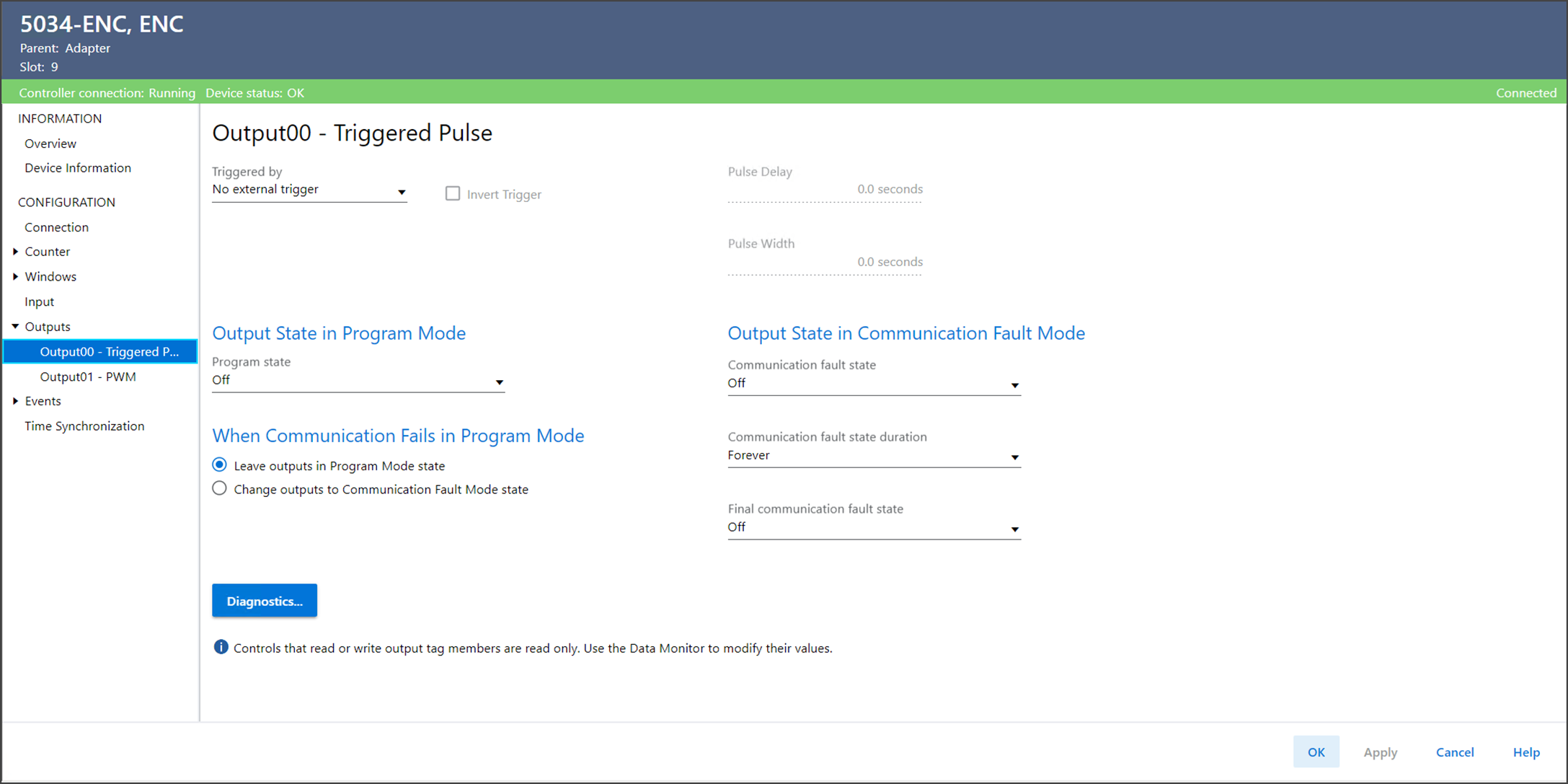Viewport: 1568px width, 784px height.
Task: Open the Triggered by dropdown
Action: pos(309,190)
